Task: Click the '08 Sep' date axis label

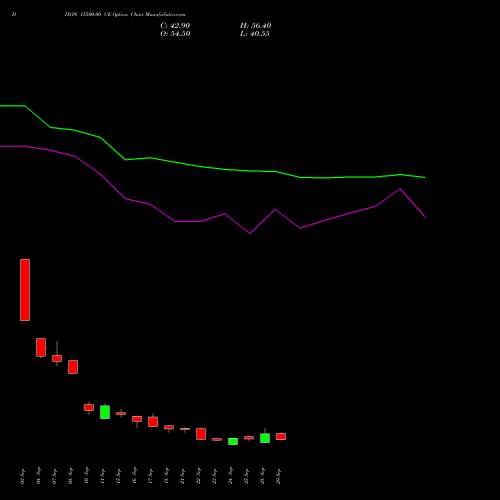Action: coord(71,475)
